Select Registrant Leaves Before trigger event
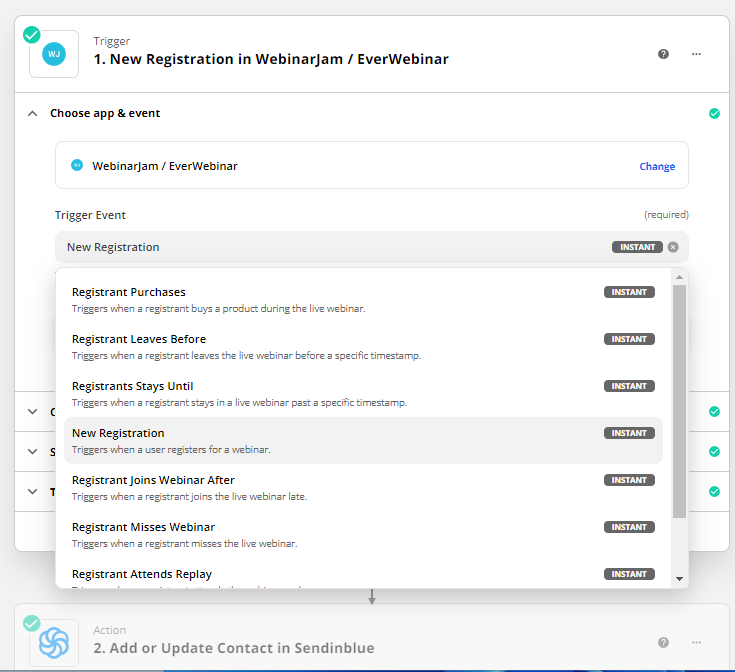The height and width of the screenshot is (672, 735). pos(363,347)
